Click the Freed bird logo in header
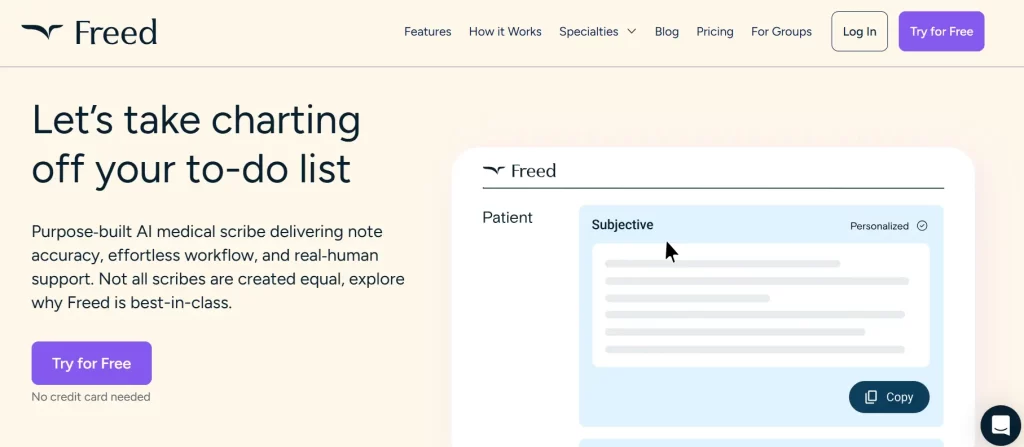Viewport: 1024px width, 447px height. pos(42,32)
